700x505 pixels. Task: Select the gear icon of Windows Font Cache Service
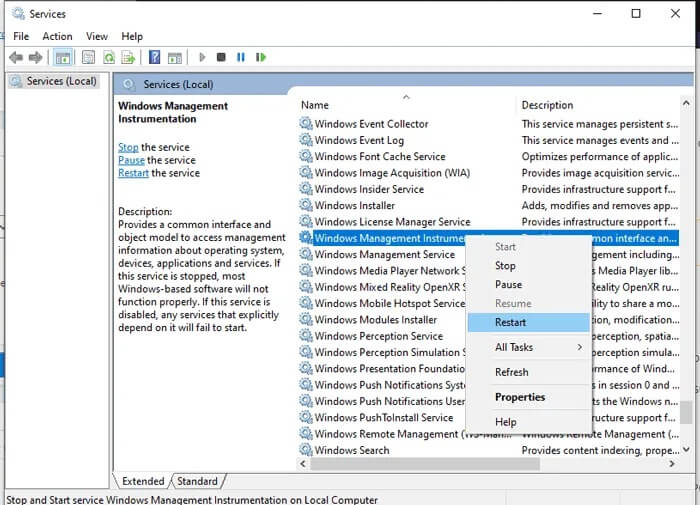[306, 156]
